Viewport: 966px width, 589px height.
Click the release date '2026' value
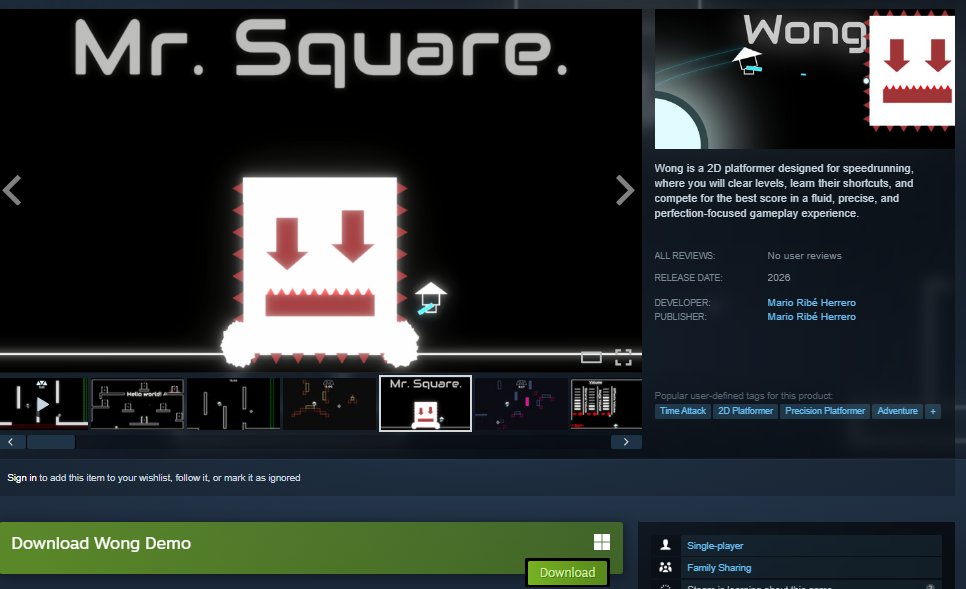tap(779, 278)
